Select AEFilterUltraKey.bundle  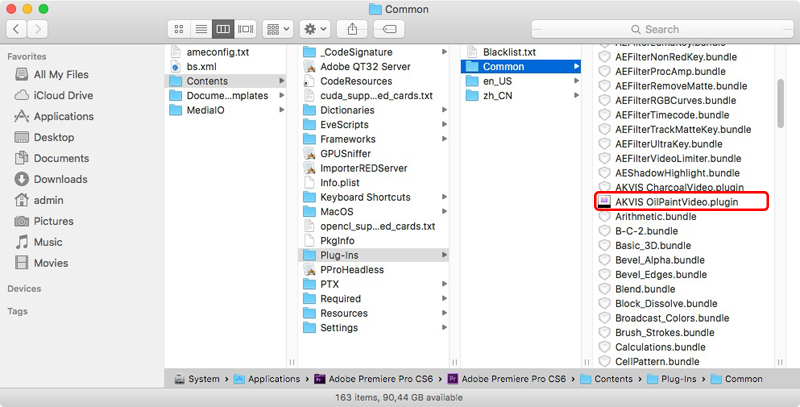coord(668,144)
